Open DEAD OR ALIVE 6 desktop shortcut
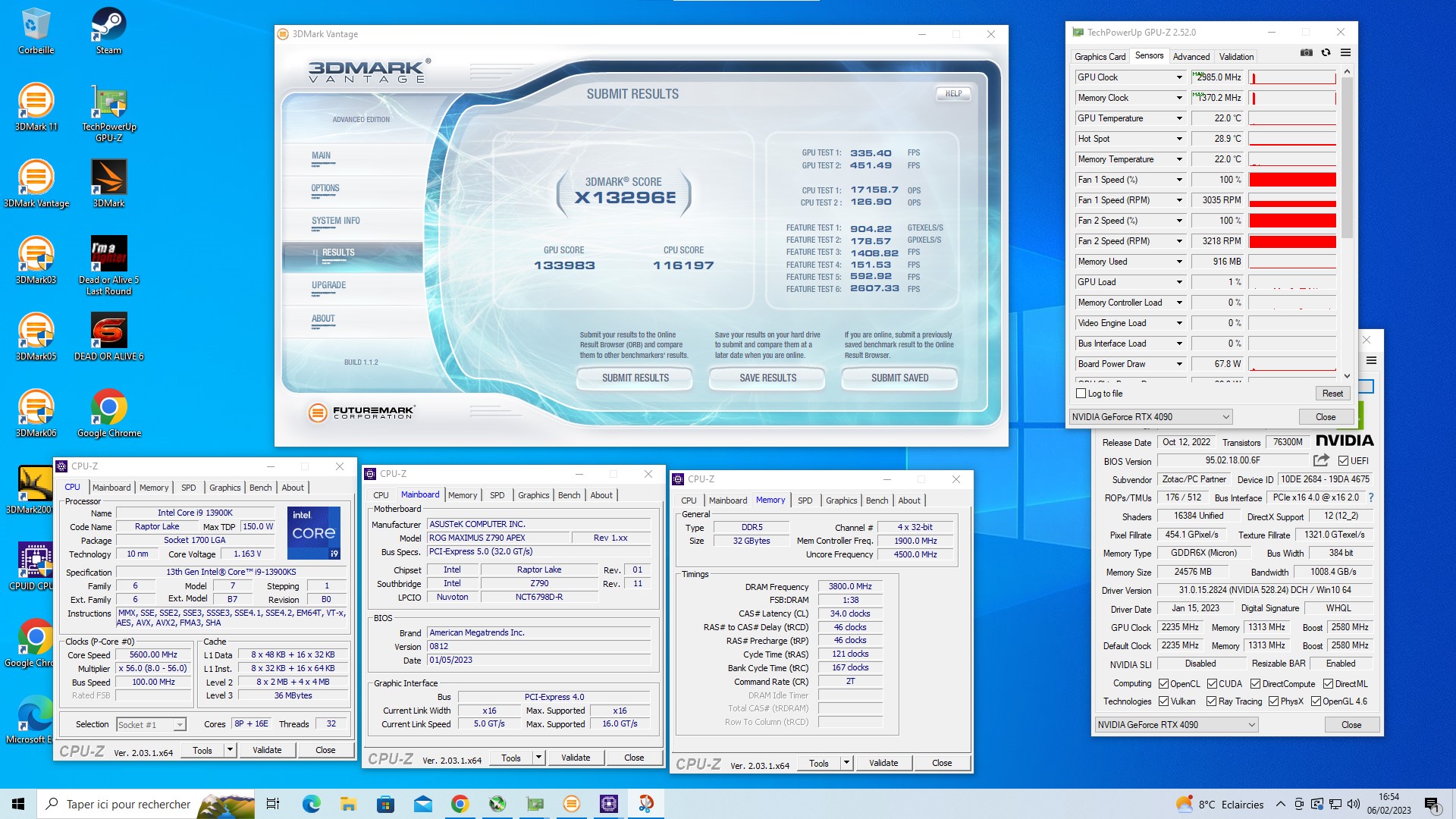Viewport: 1456px width, 819px height. coord(108,337)
